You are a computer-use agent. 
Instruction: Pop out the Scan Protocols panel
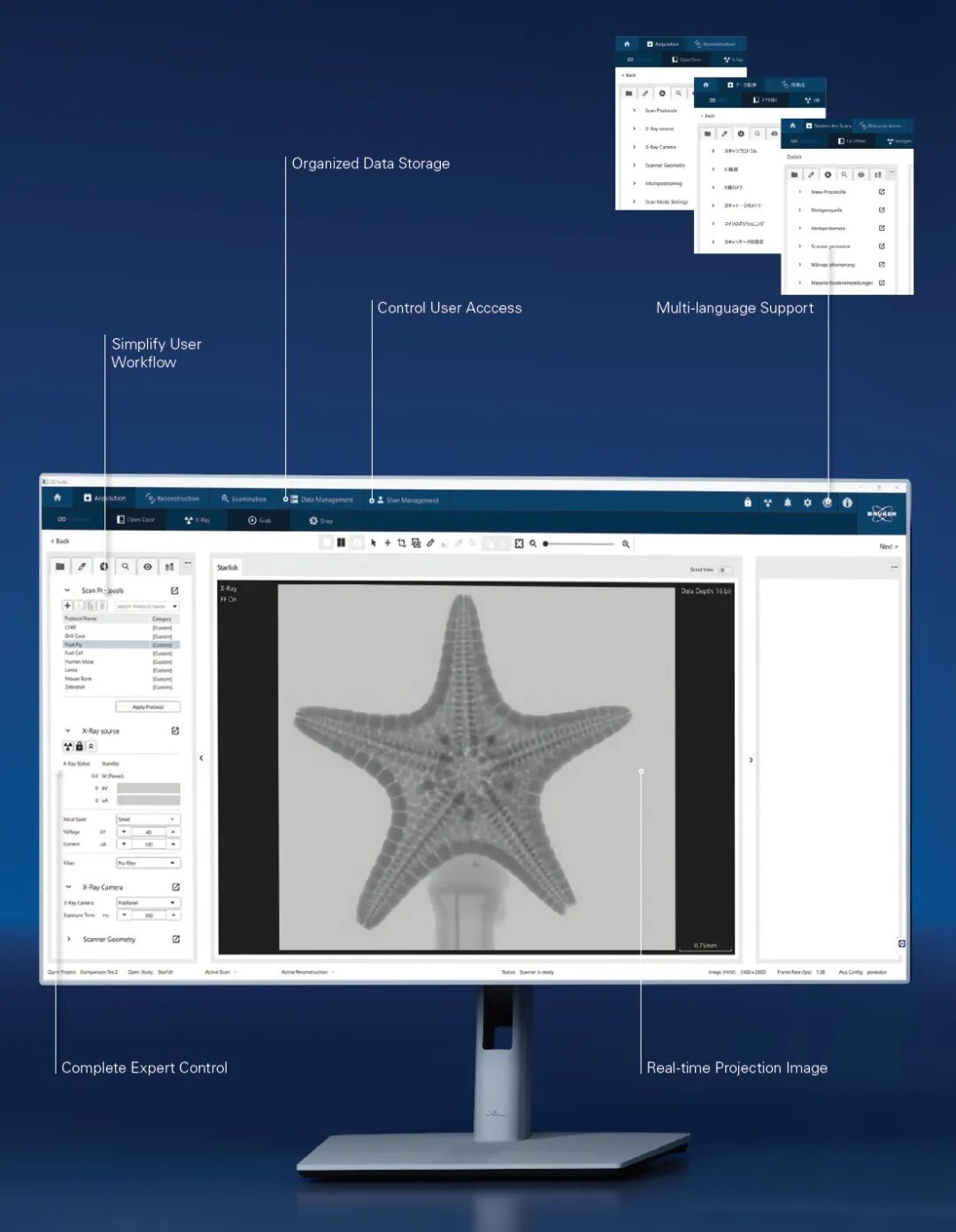(174, 590)
